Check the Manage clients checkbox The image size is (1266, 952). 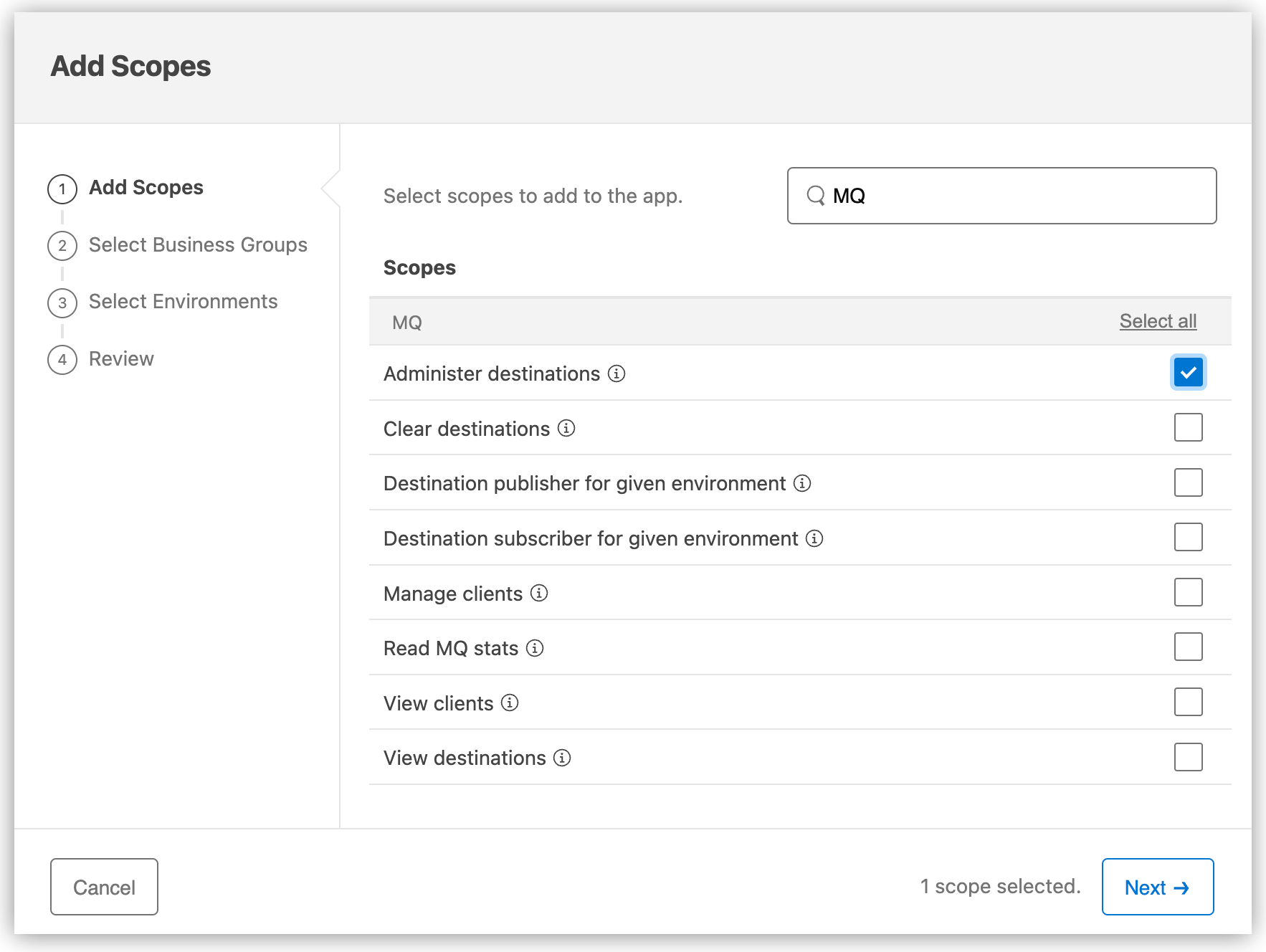pos(1188,592)
